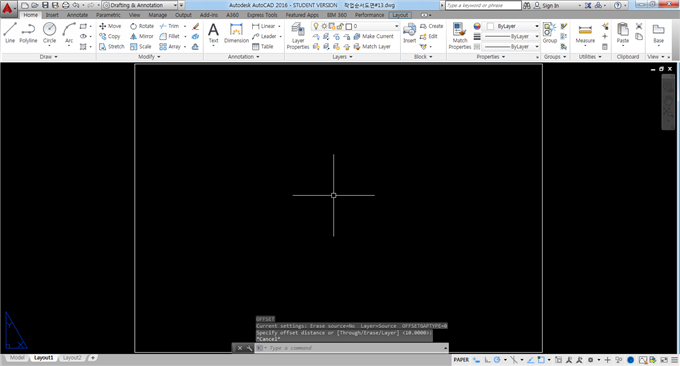Switch to the Annotate ribbon tab
Screen dimensions: 680x366
[x=77, y=15]
